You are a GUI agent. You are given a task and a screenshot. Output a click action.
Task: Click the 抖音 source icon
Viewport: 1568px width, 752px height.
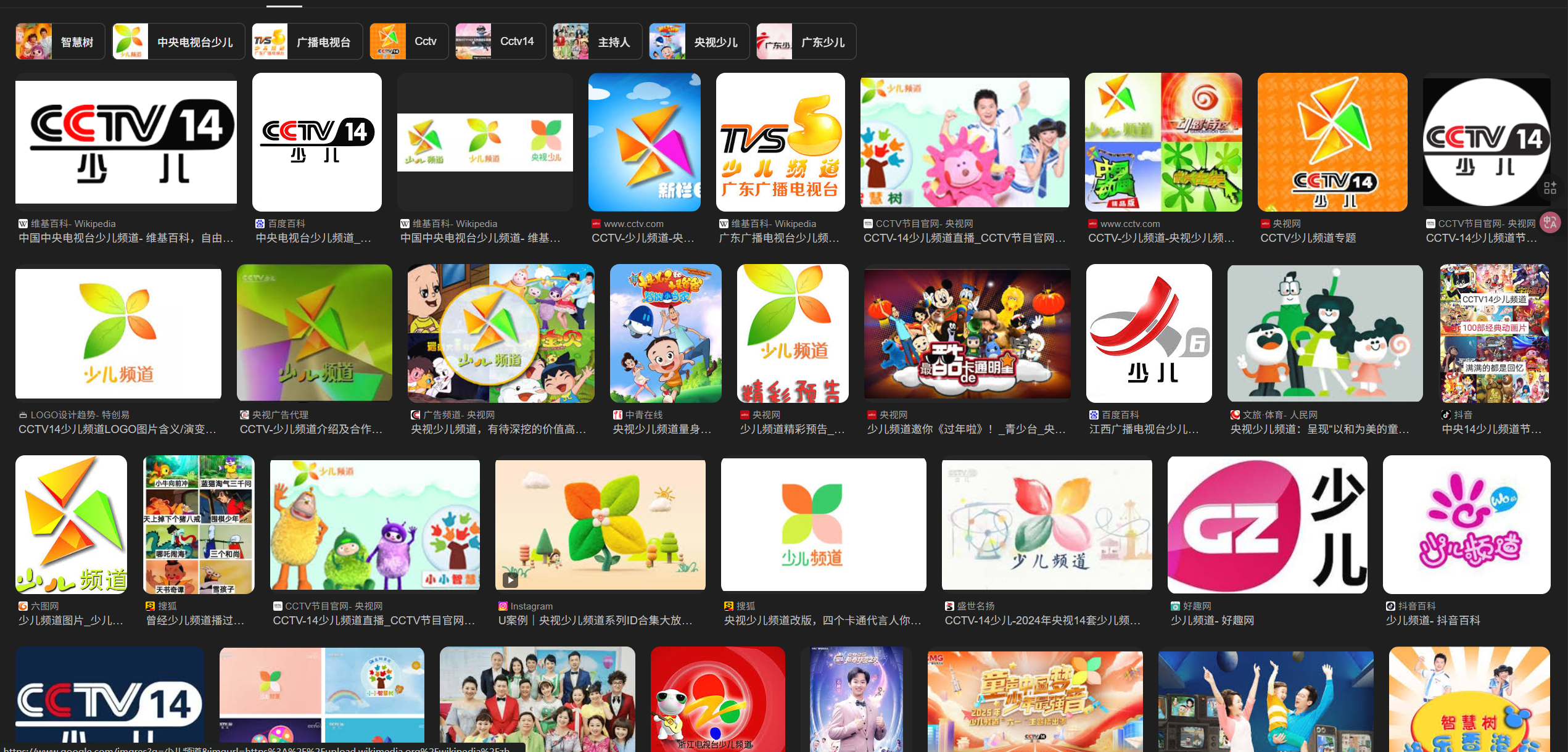coord(1445,415)
